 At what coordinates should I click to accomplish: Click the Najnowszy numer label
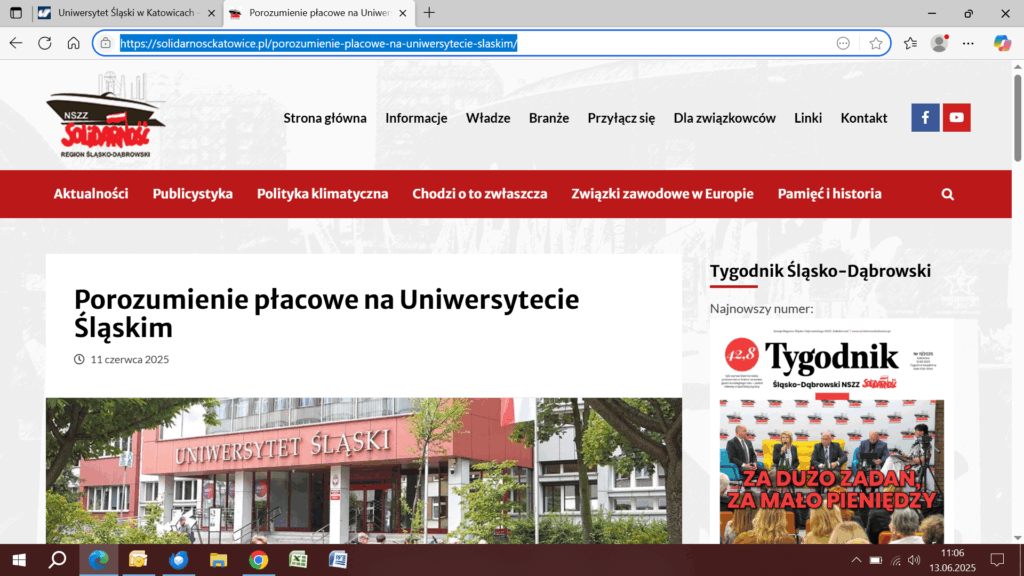[x=761, y=309]
